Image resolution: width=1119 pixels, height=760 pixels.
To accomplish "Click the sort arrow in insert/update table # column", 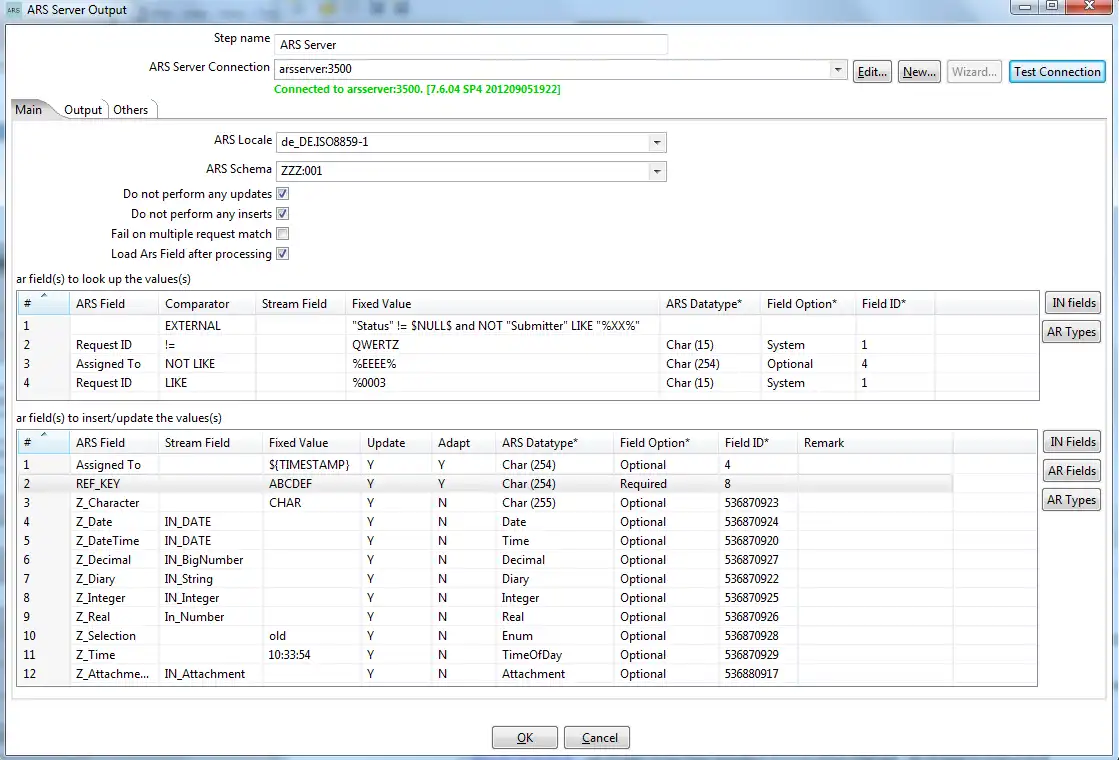I will tap(45, 434).
